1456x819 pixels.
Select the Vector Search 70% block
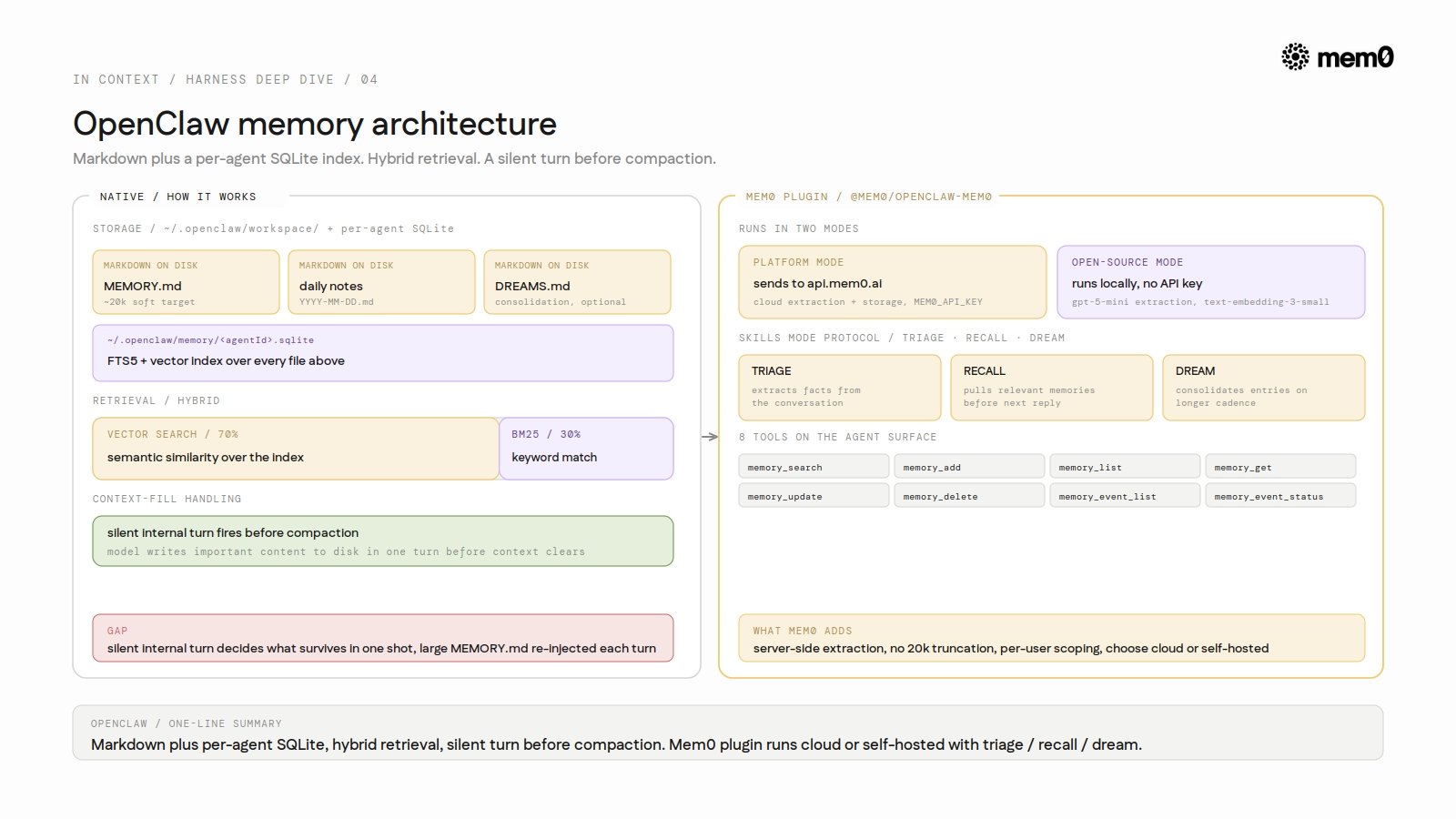pyautogui.click(x=296, y=449)
